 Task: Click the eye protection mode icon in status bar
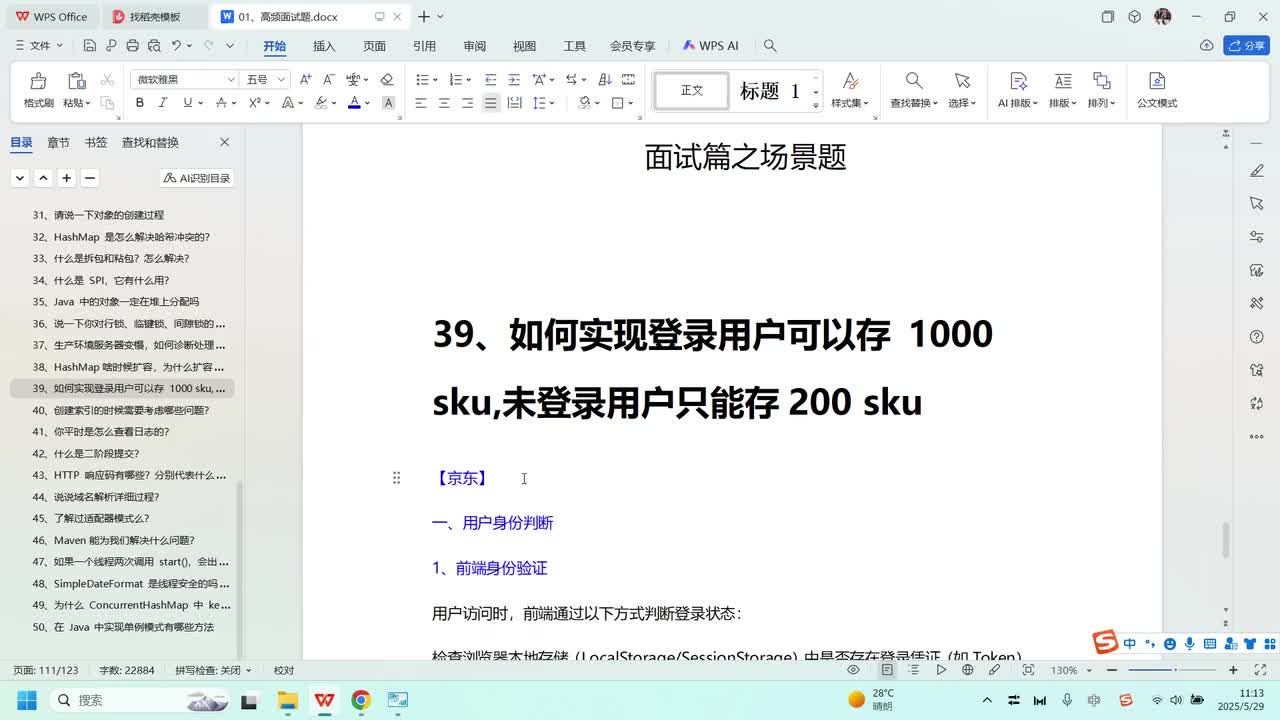coord(853,670)
